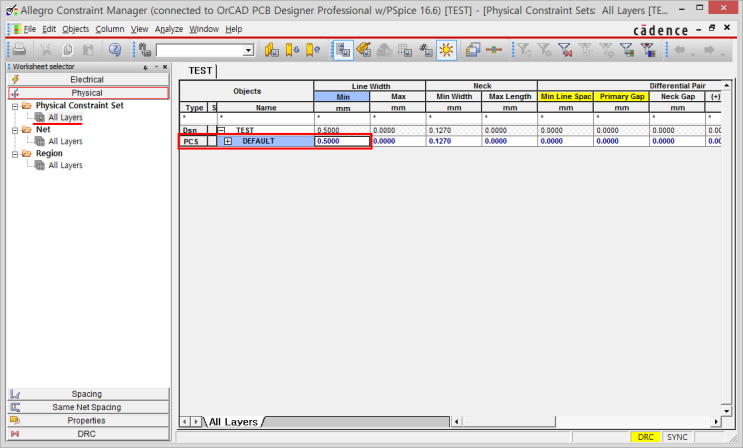743x448 pixels.
Task: Collapse the Physical Constraint Set folder
Action: click(15, 106)
